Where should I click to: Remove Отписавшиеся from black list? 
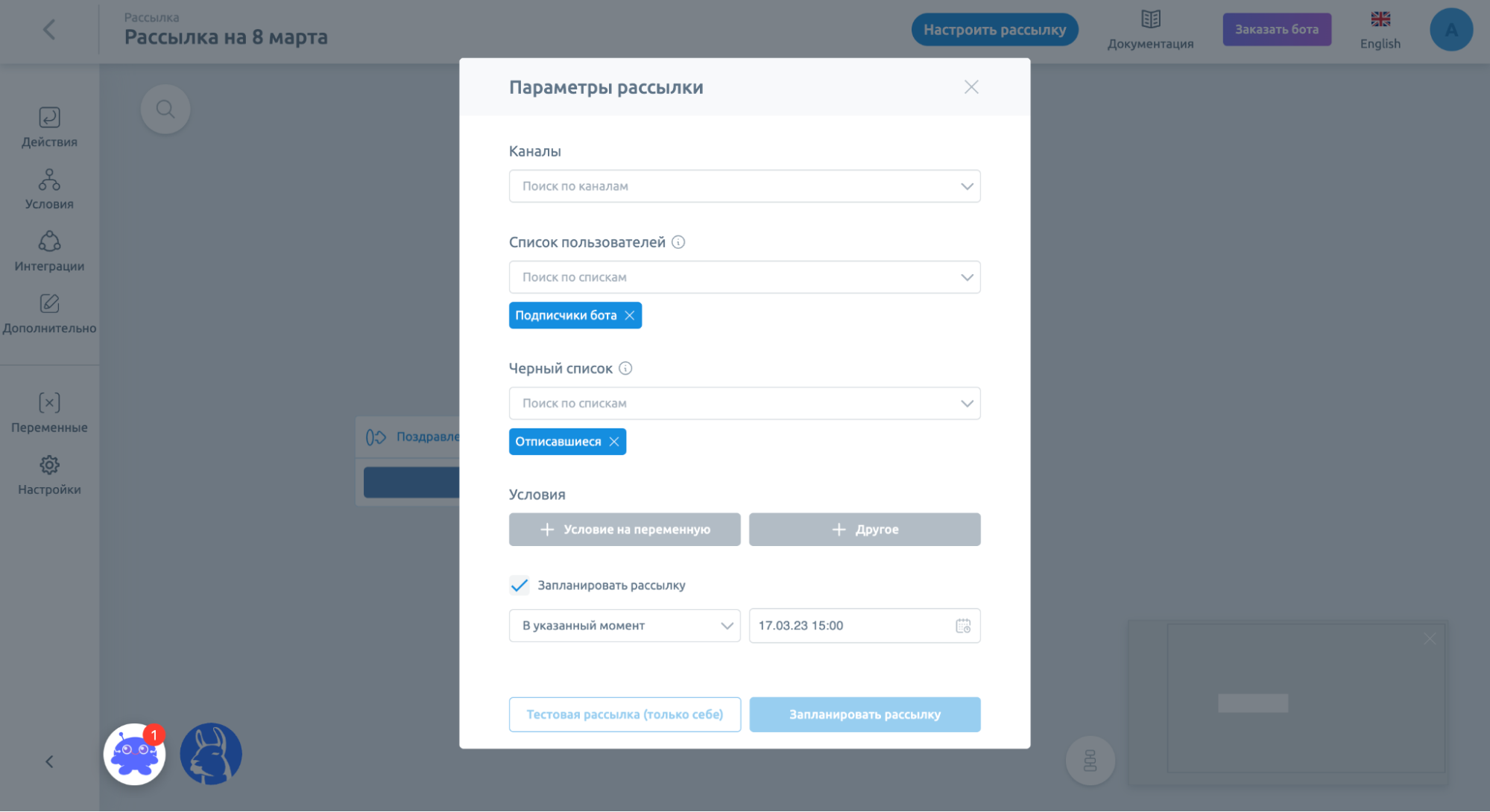(x=614, y=441)
